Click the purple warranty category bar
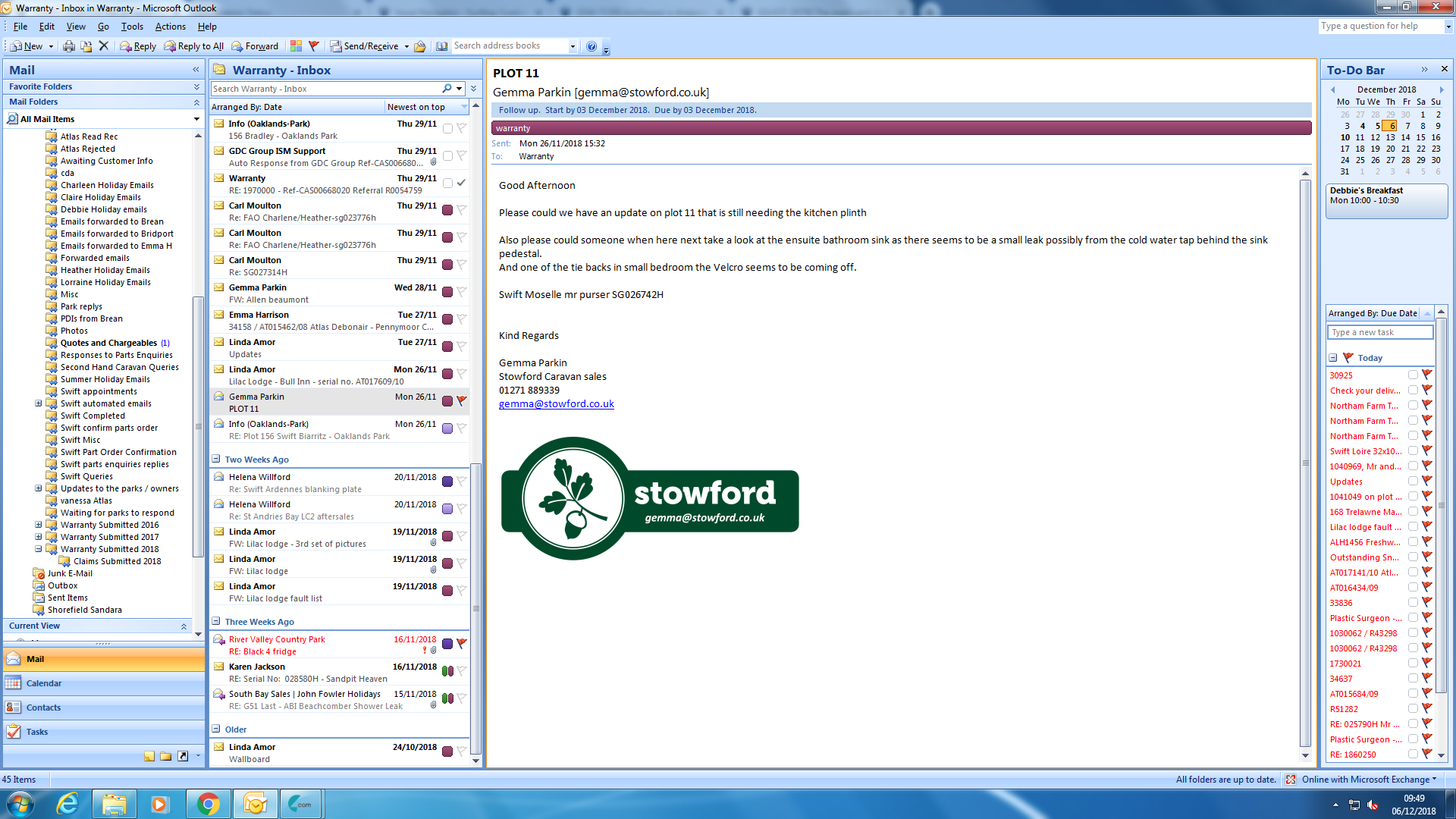 click(901, 128)
